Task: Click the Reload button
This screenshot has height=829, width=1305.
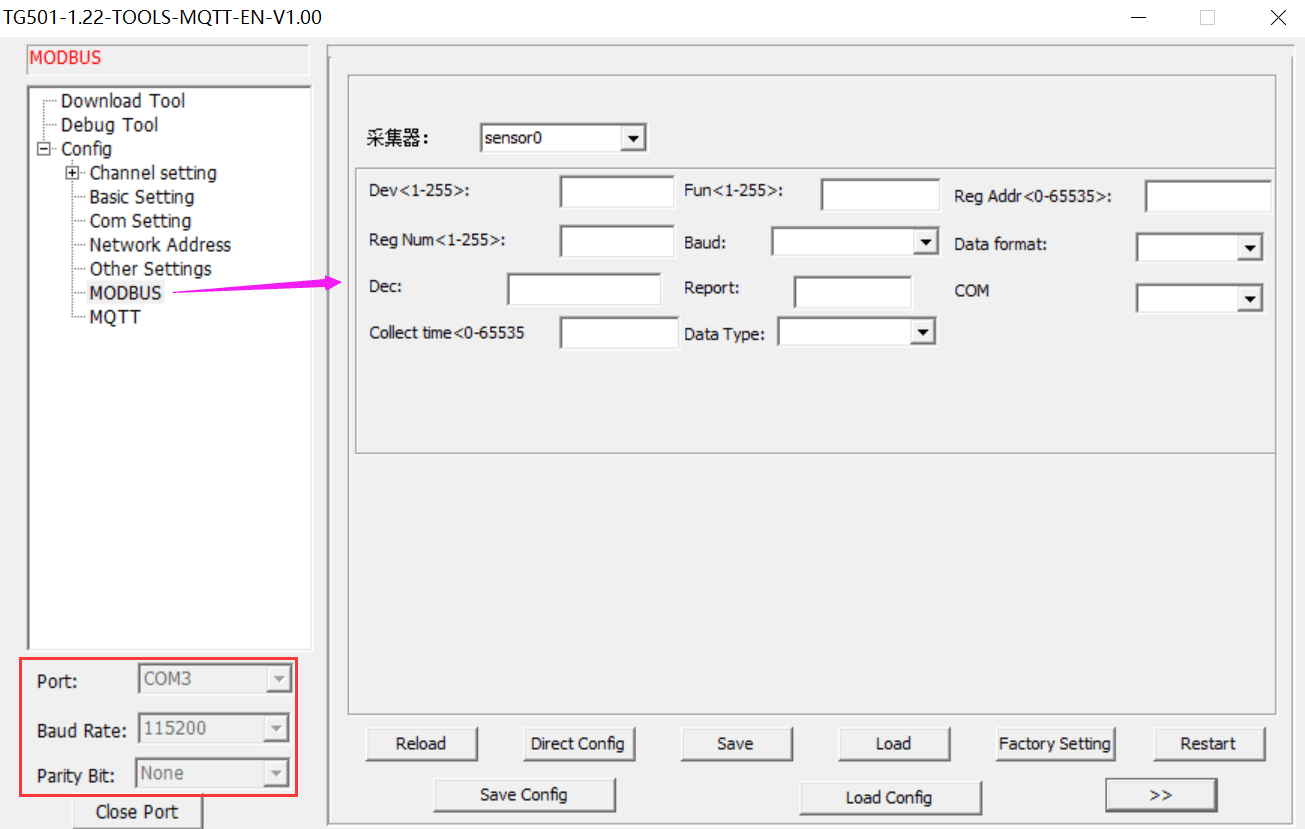Action: click(x=421, y=744)
